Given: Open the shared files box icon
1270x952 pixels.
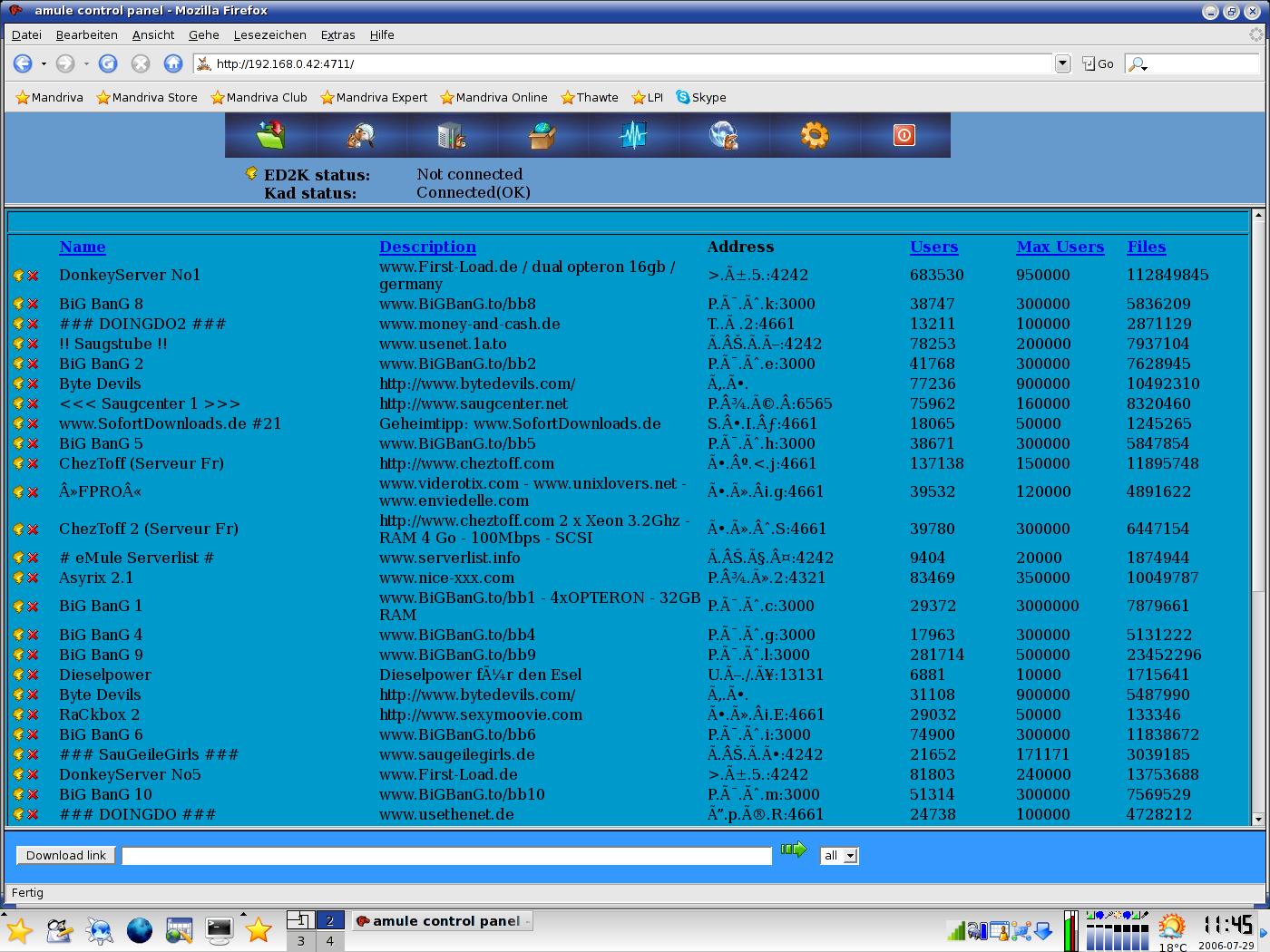Looking at the screenshot, I should pyautogui.click(x=542, y=135).
